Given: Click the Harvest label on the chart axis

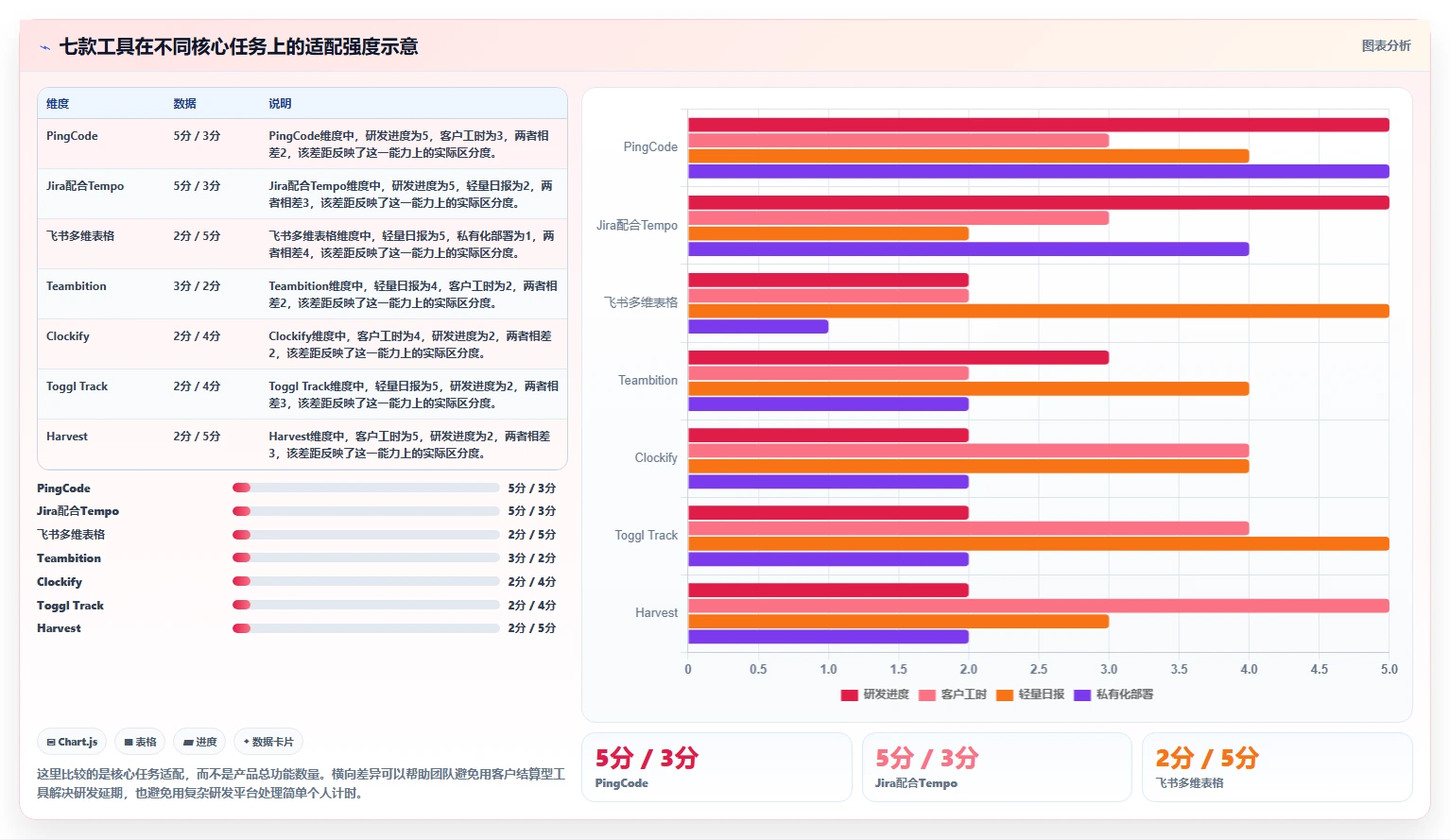Looking at the screenshot, I should pyautogui.click(x=656, y=612).
